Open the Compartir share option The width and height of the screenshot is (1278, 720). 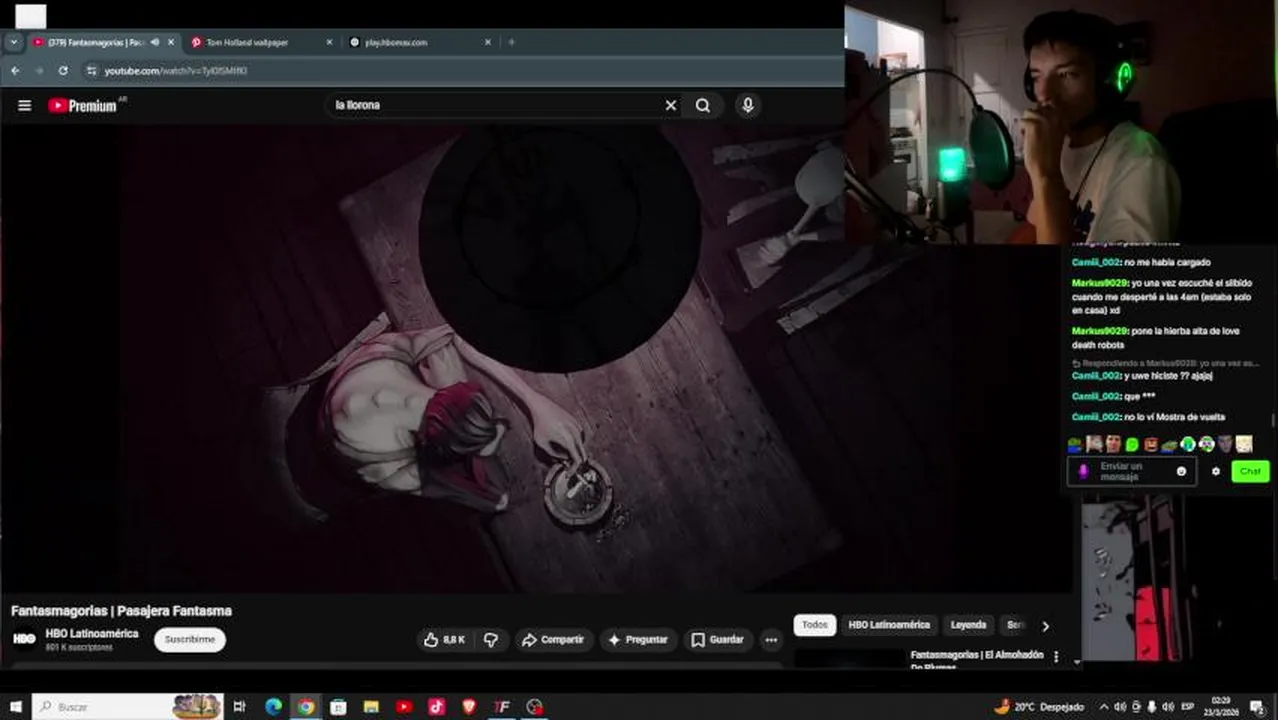click(x=553, y=640)
